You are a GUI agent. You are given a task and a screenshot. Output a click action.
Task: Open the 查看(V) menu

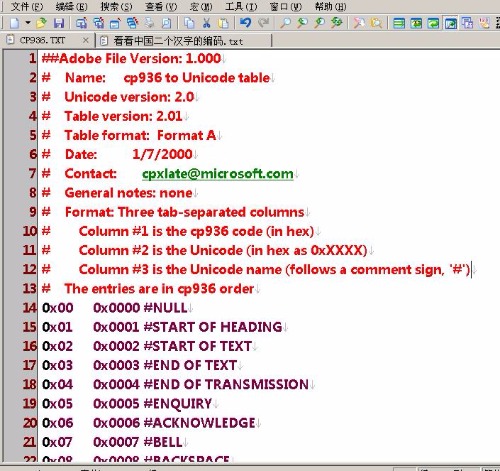coord(161,7)
